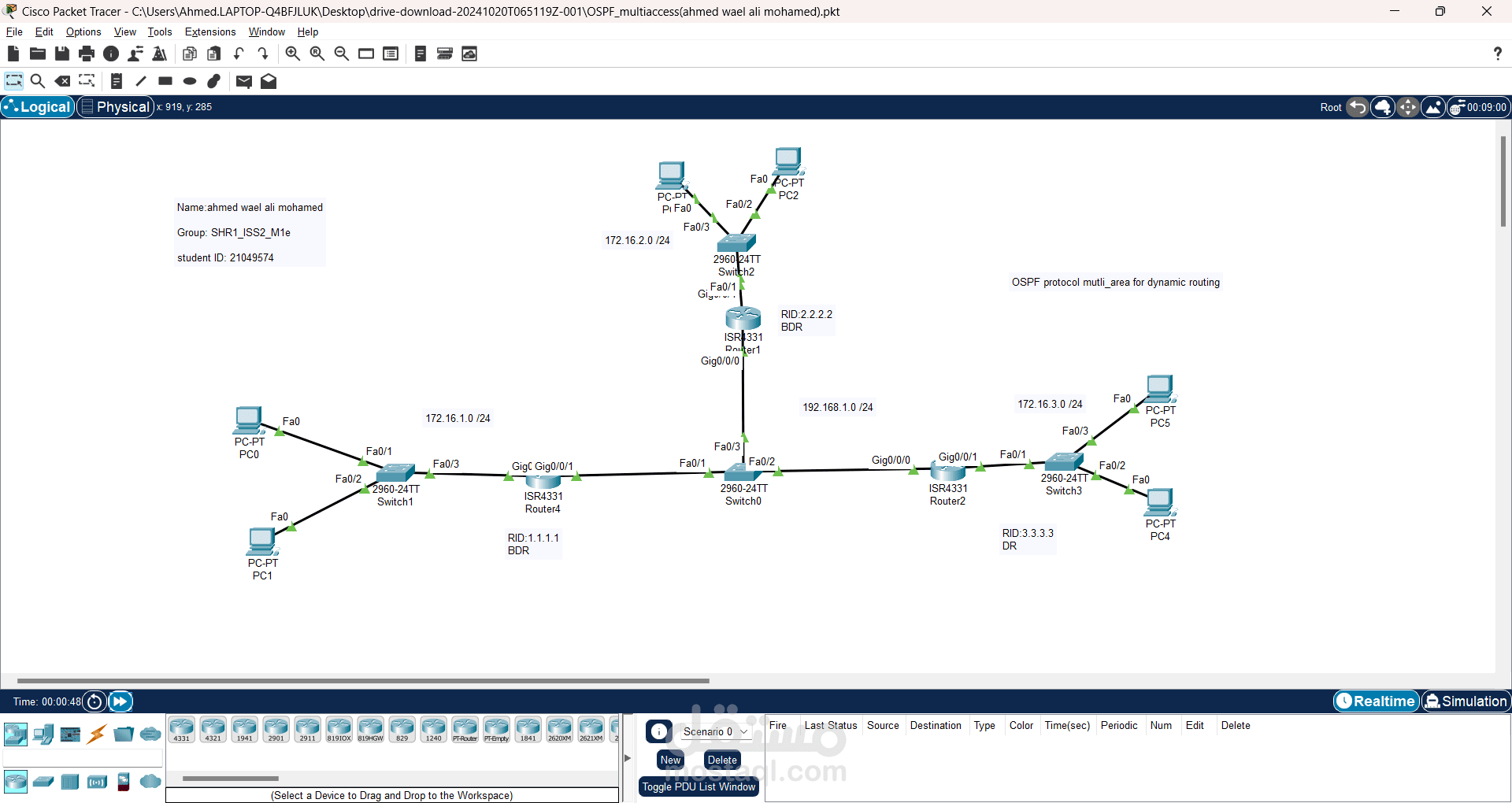1512x803 pixels.
Task: Select the Switches subcategory
Action: pos(43,781)
